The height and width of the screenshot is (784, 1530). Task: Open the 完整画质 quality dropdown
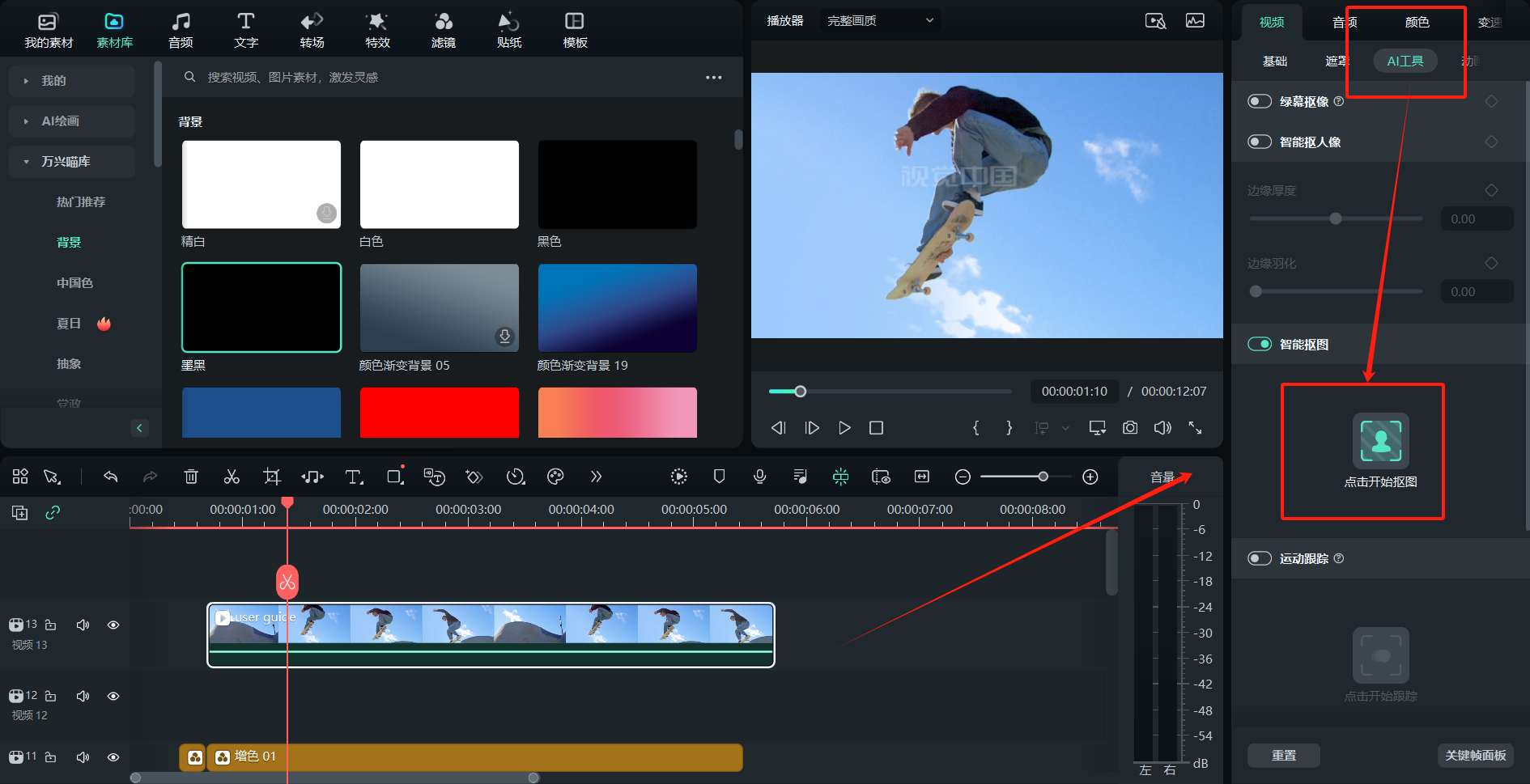click(880, 20)
